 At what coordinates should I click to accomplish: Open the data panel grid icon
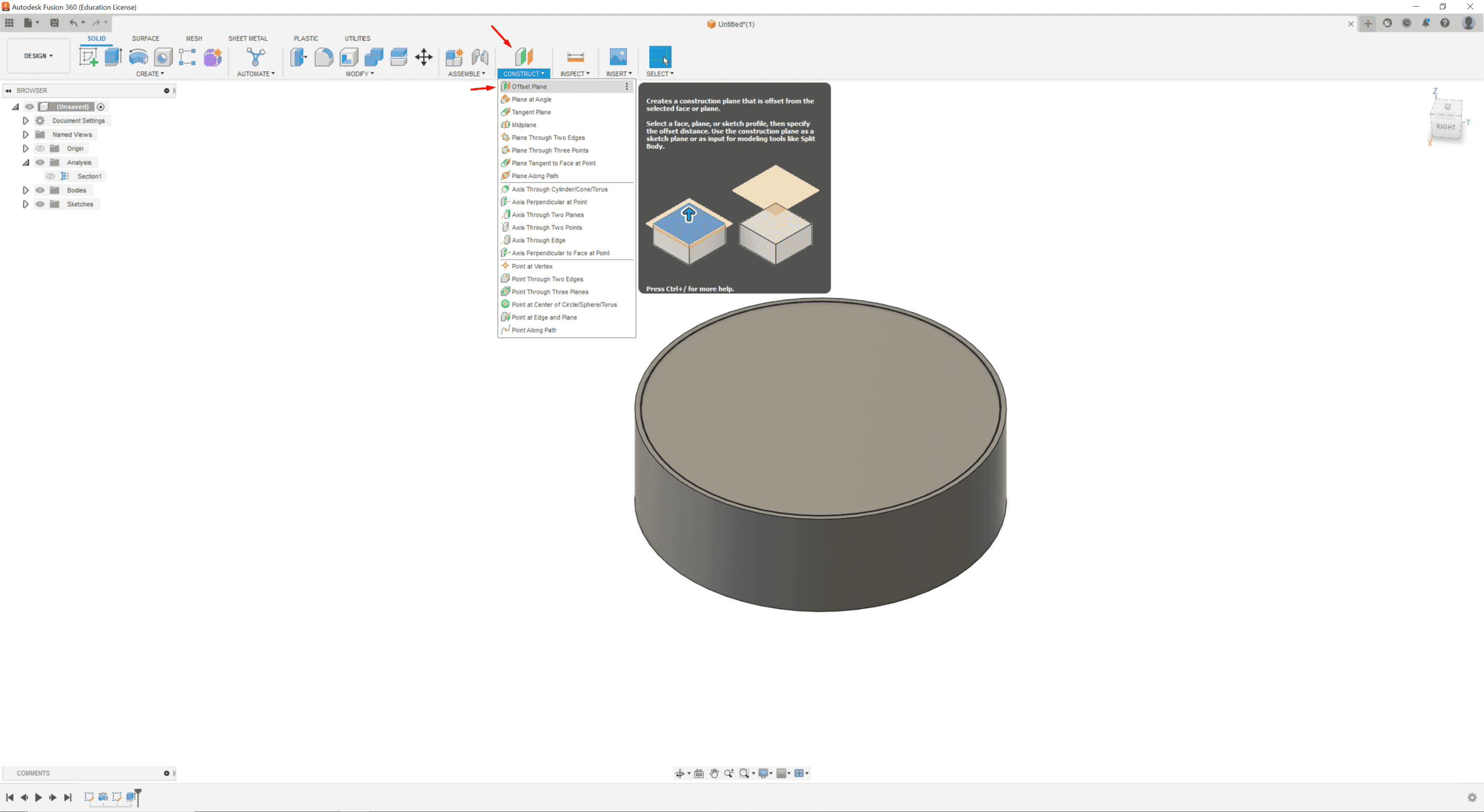(x=9, y=23)
